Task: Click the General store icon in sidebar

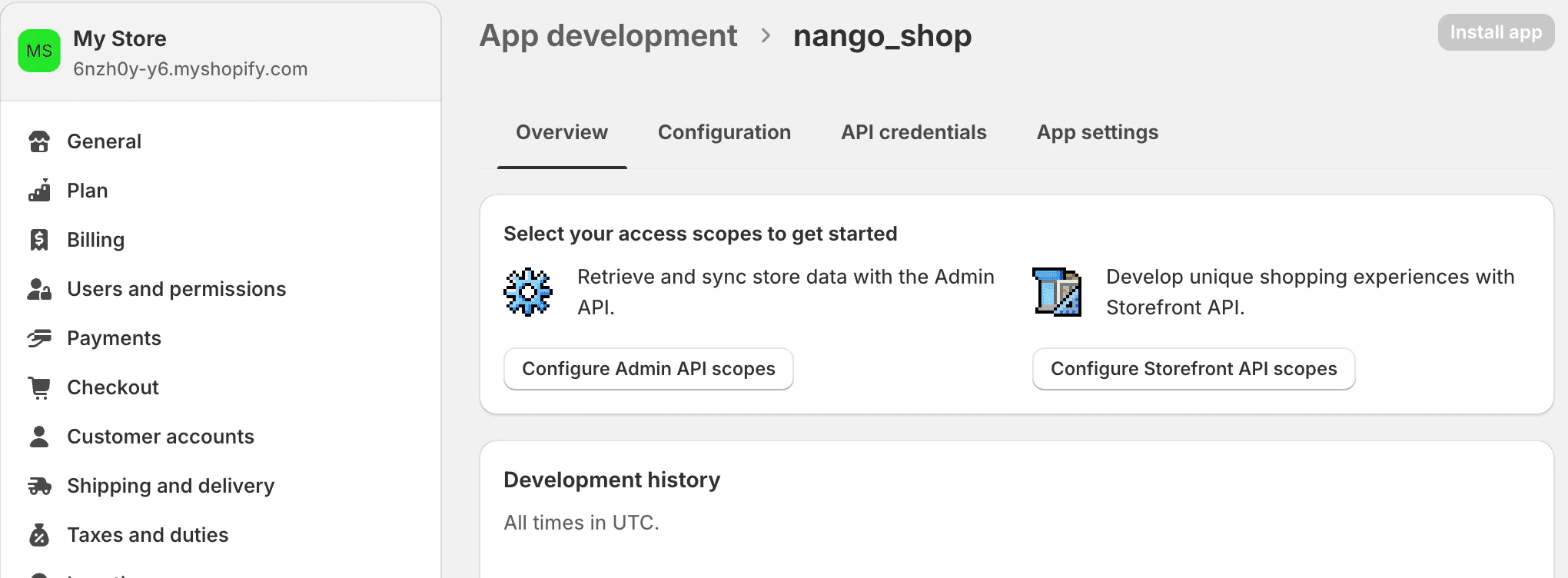Action: click(x=39, y=141)
